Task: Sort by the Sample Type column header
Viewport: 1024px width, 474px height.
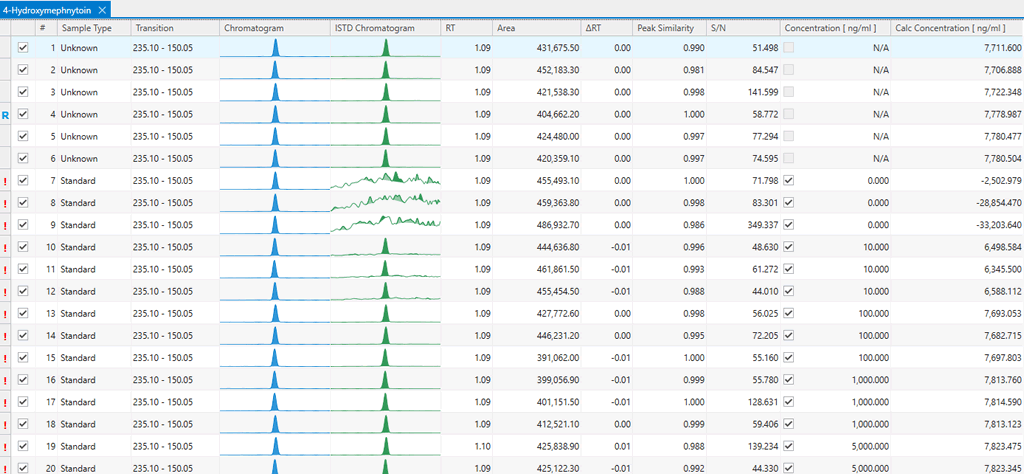Action: (94, 28)
